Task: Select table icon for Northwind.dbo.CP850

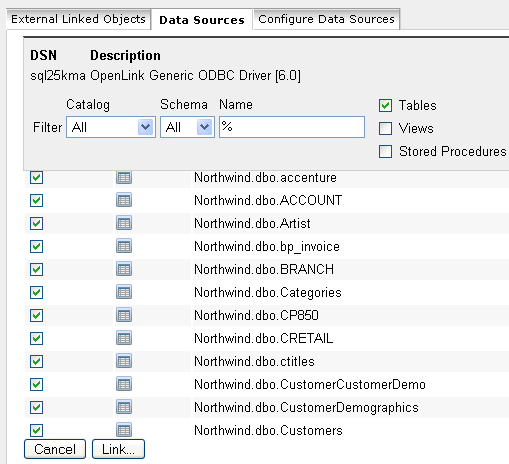Action: 124,315
